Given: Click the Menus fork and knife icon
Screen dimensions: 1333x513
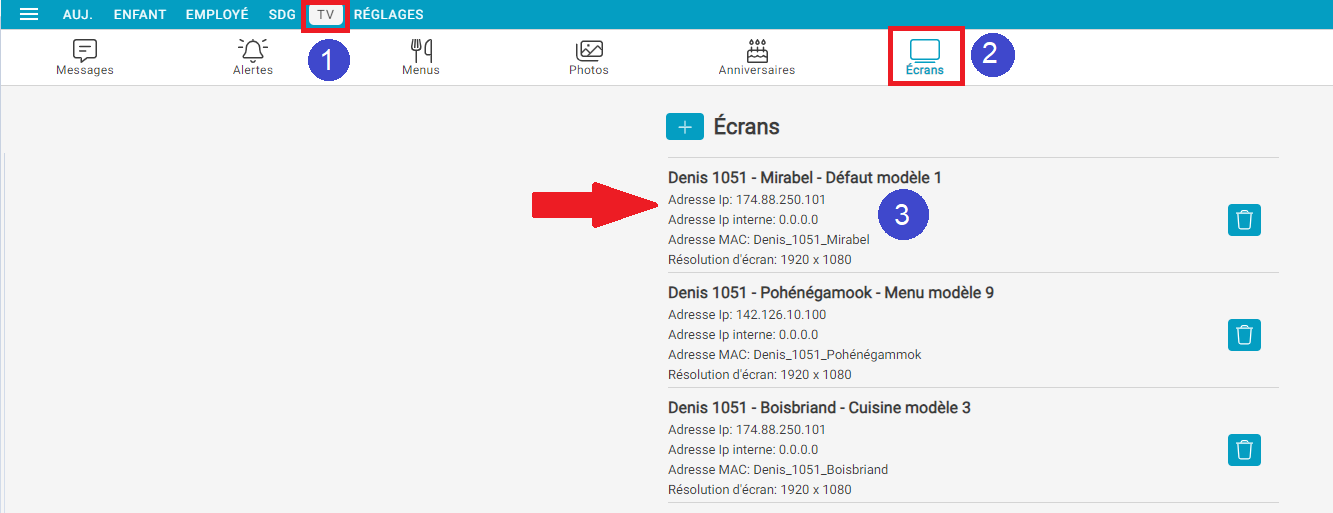Looking at the screenshot, I should pos(421,50).
